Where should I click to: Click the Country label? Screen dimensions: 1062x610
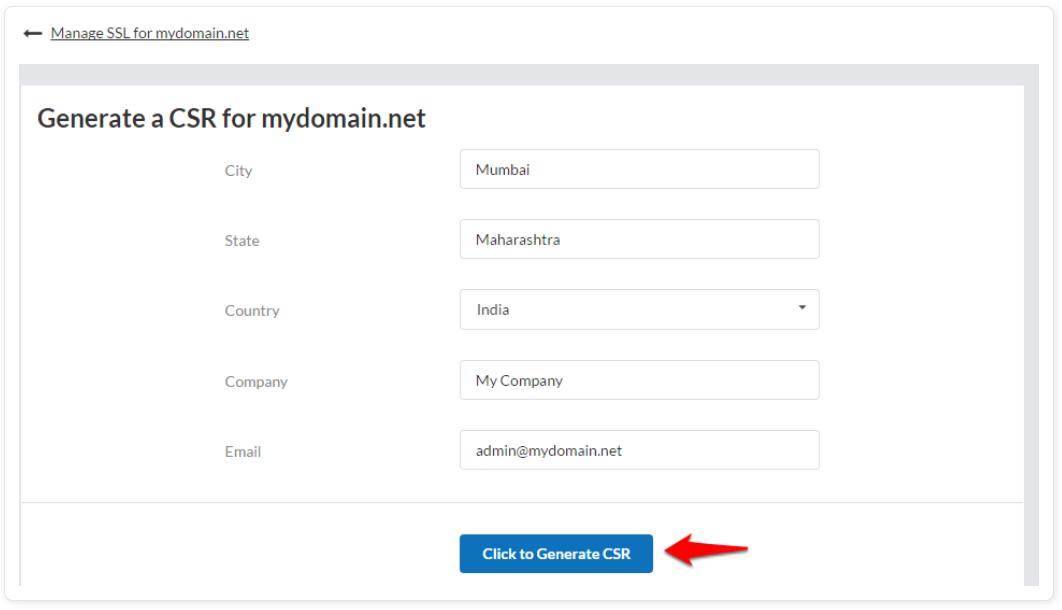252,311
